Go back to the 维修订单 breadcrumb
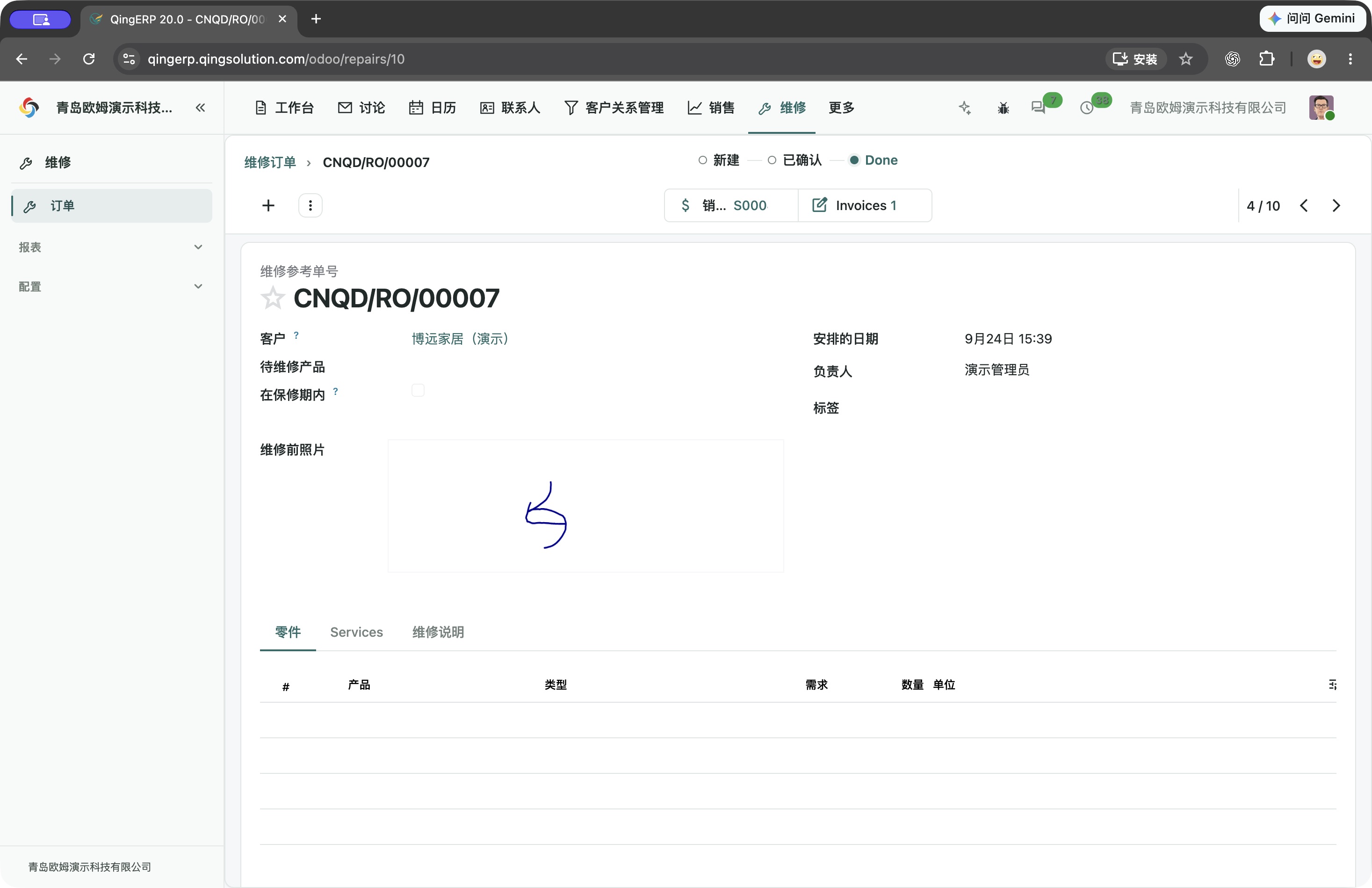This screenshot has width=1372, height=888. [x=270, y=163]
